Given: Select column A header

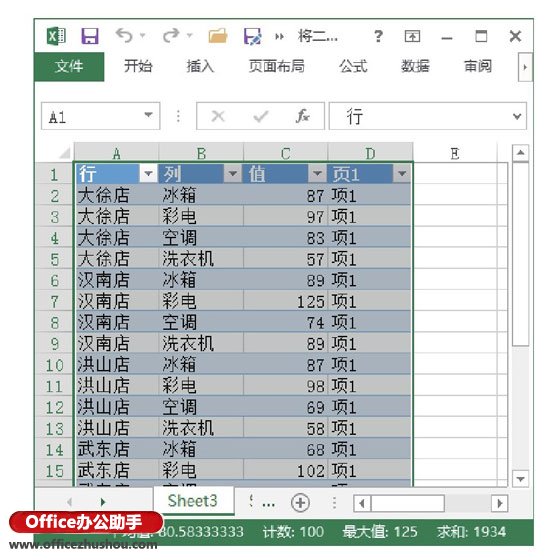Looking at the screenshot, I should (x=116, y=154).
